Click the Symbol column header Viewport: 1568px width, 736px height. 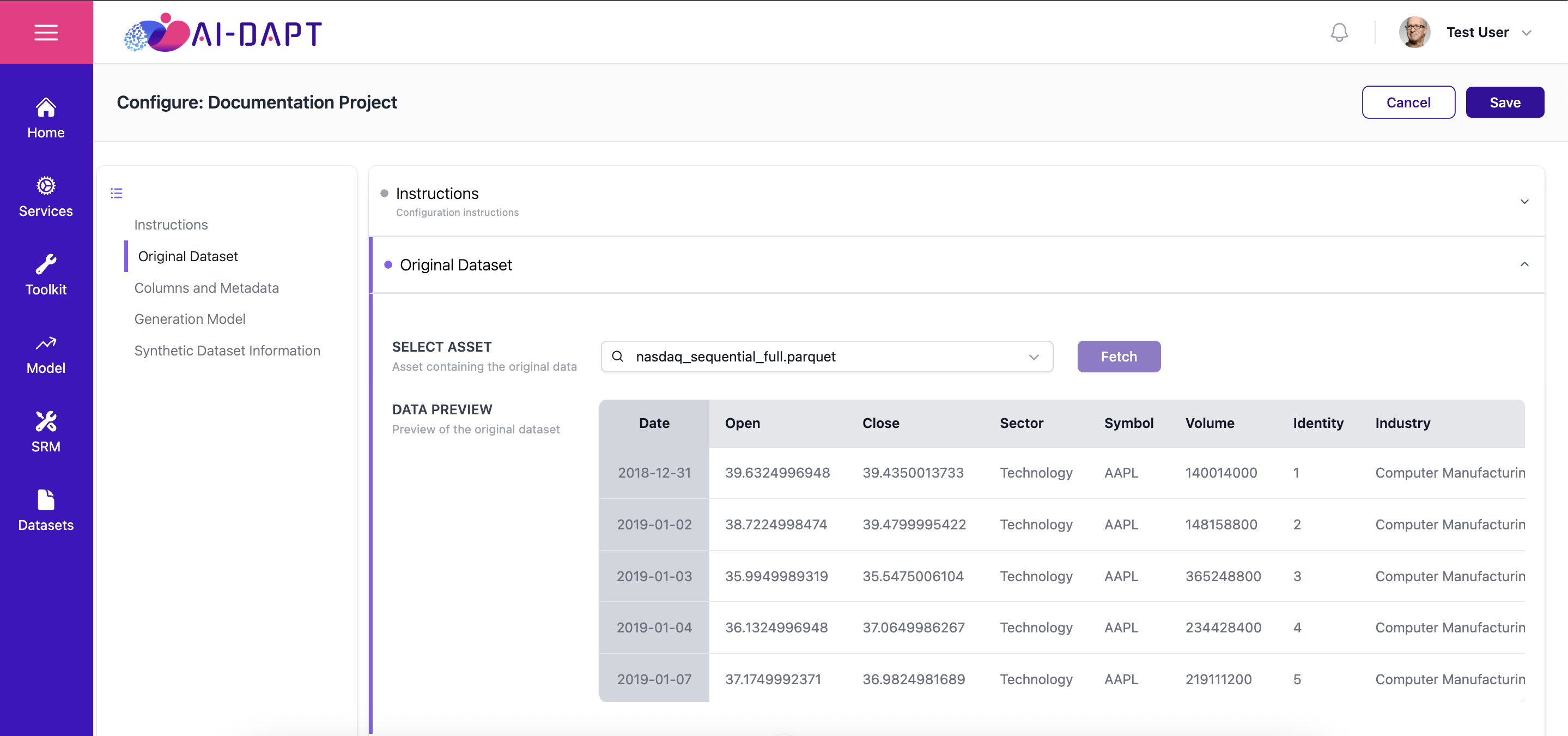tap(1128, 423)
